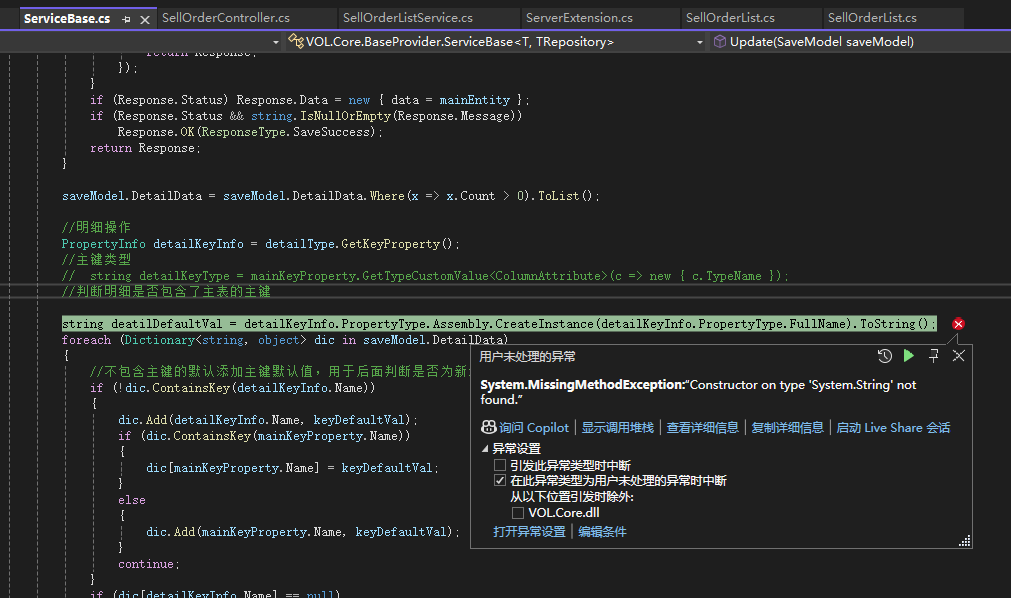Continue execution with green play icon
This screenshot has width=1011, height=598.
pyautogui.click(x=908, y=355)
